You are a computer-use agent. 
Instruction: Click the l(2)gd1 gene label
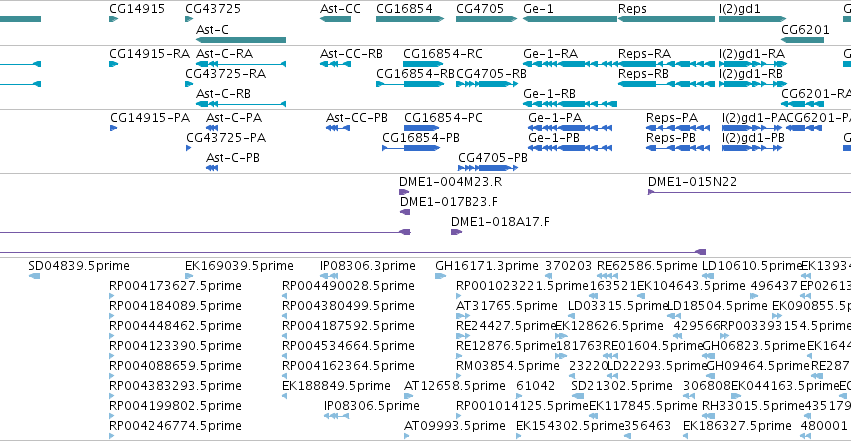tap(740, 9)
